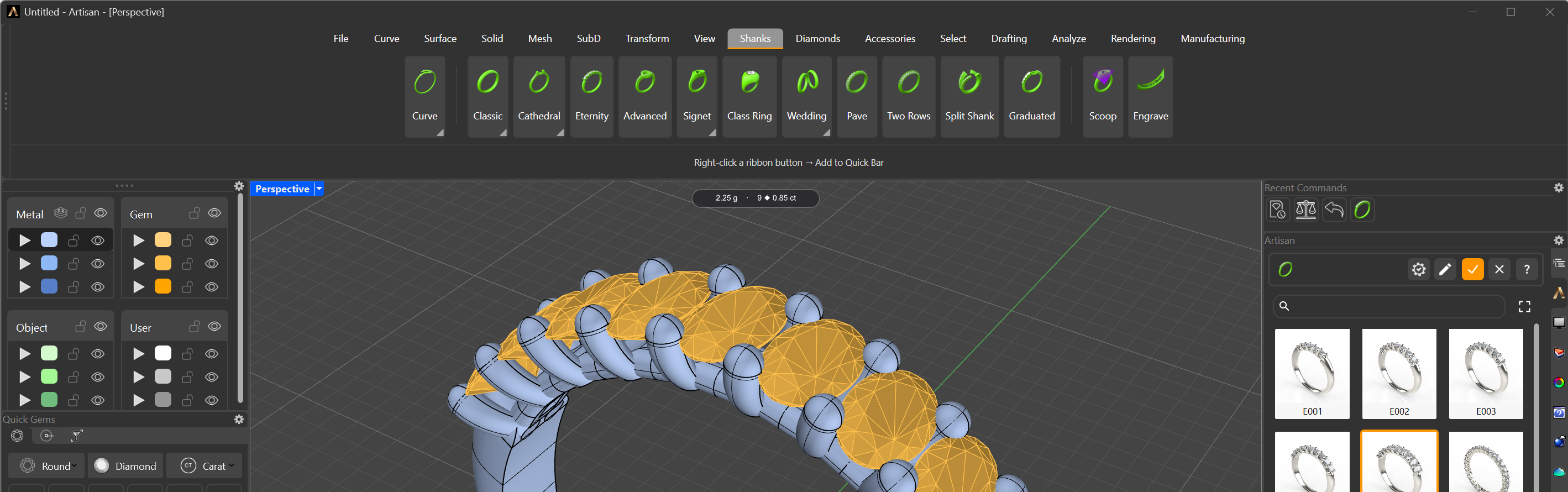Click the Perspective viewport label

pos(282,189)
